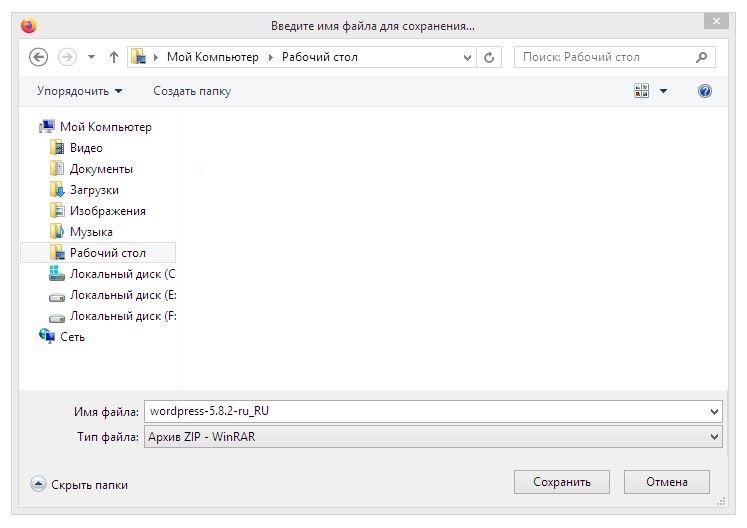Open the Музыка folder in the tree

[91, 232]
